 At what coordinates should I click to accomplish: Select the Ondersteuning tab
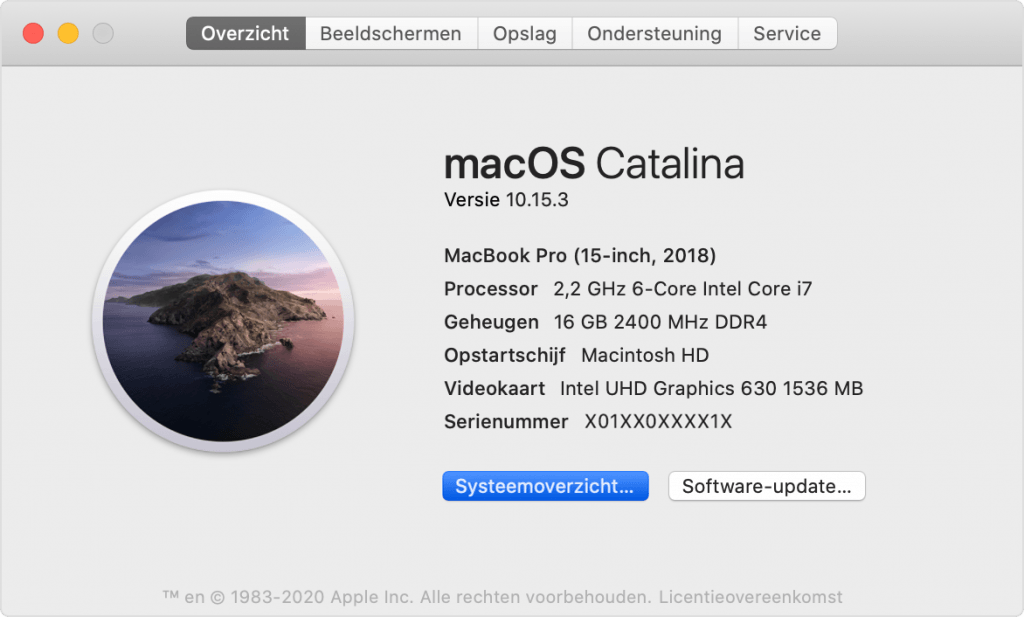[654, 33]
